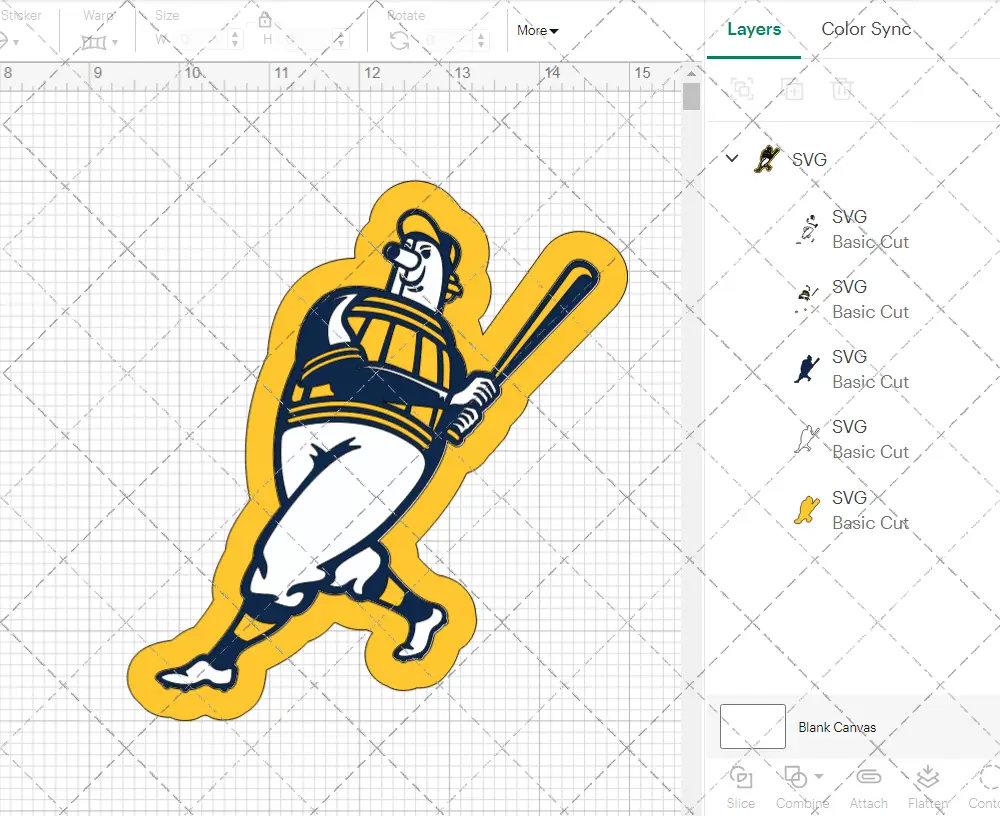Select the white outline SVG layer
Viewport: 1000px width, 816px height.
tap(807, 440)
